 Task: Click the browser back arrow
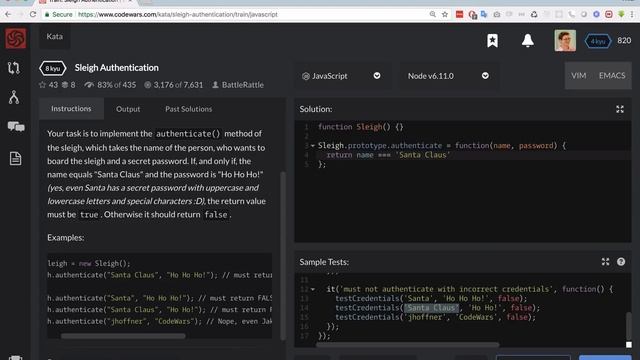click(x=8, y=14)
